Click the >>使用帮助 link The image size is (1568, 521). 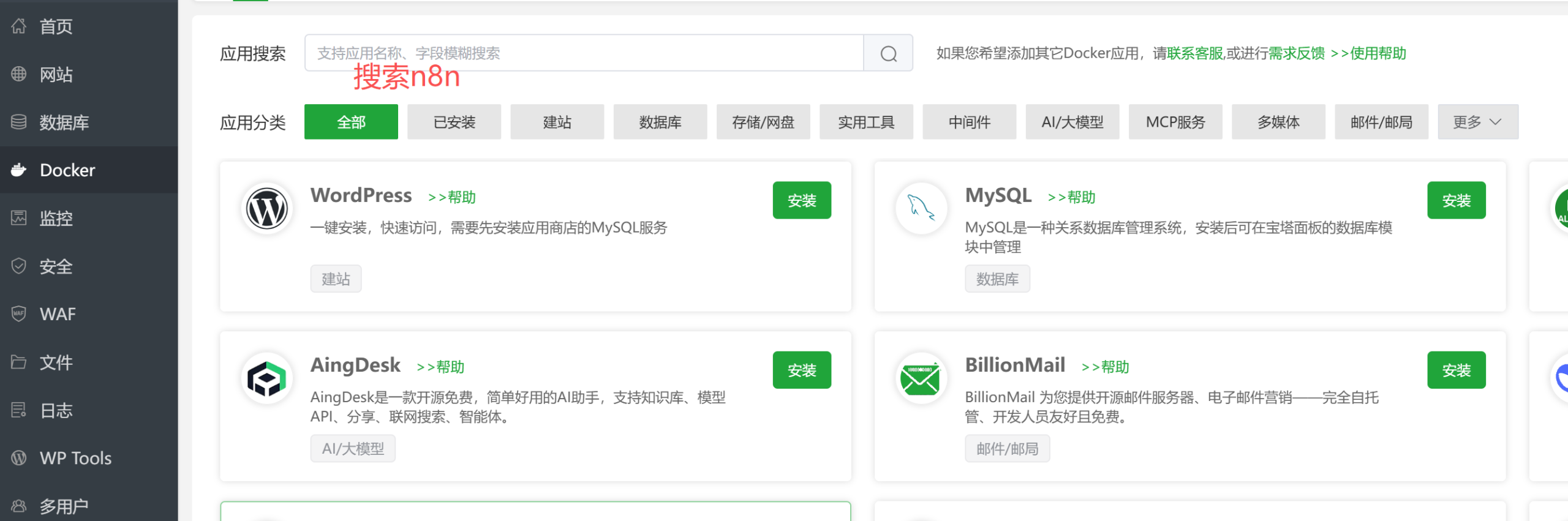[x=1368, y=53]
